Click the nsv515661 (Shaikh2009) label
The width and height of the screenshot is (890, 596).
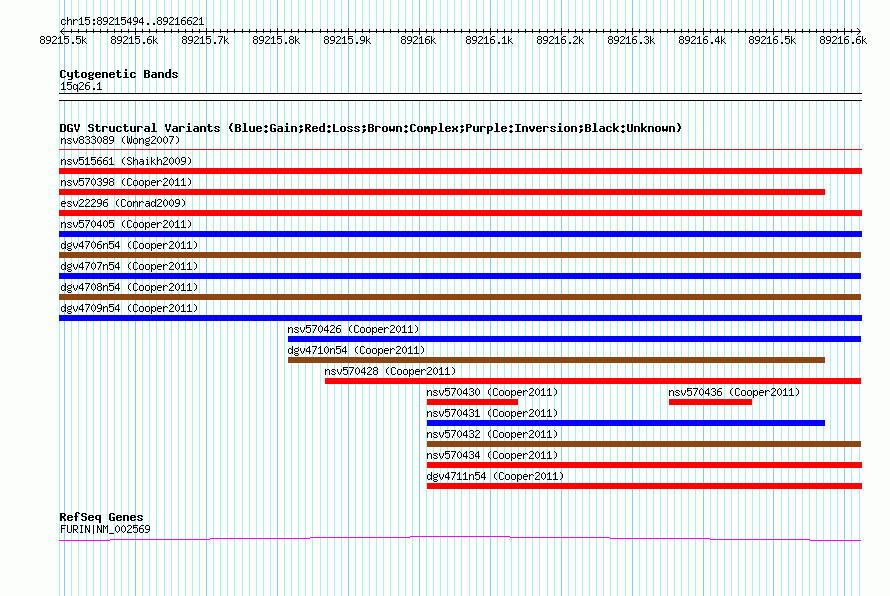pyautogui.click(x=126, y=161)
